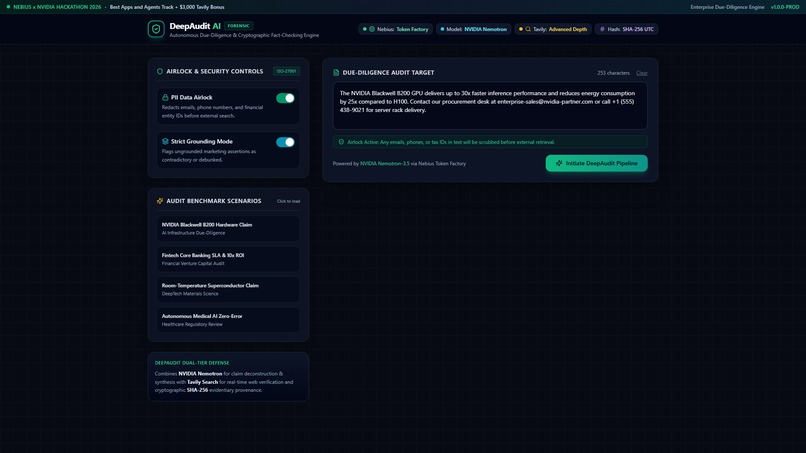
Task: Click the Hash status chip icon
Action: (x=602, y=29)
